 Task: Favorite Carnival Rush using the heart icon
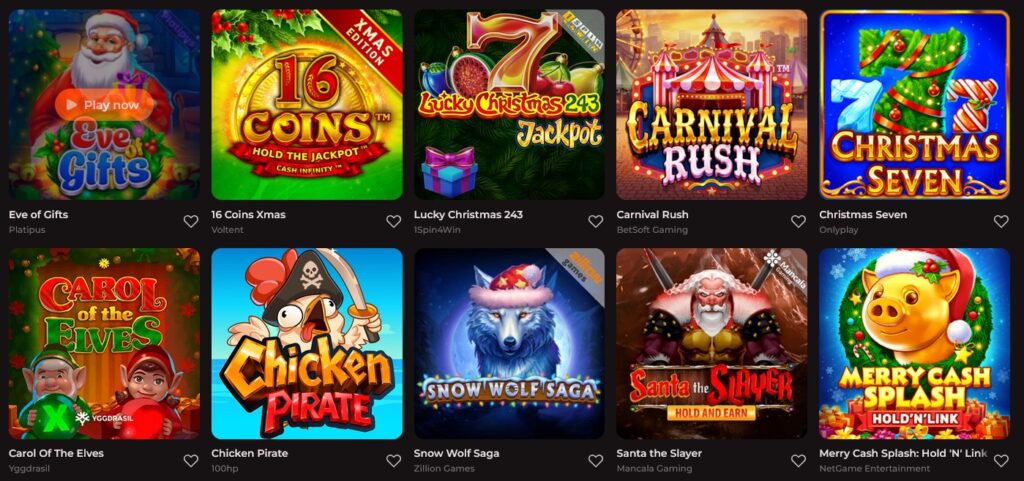798,221
